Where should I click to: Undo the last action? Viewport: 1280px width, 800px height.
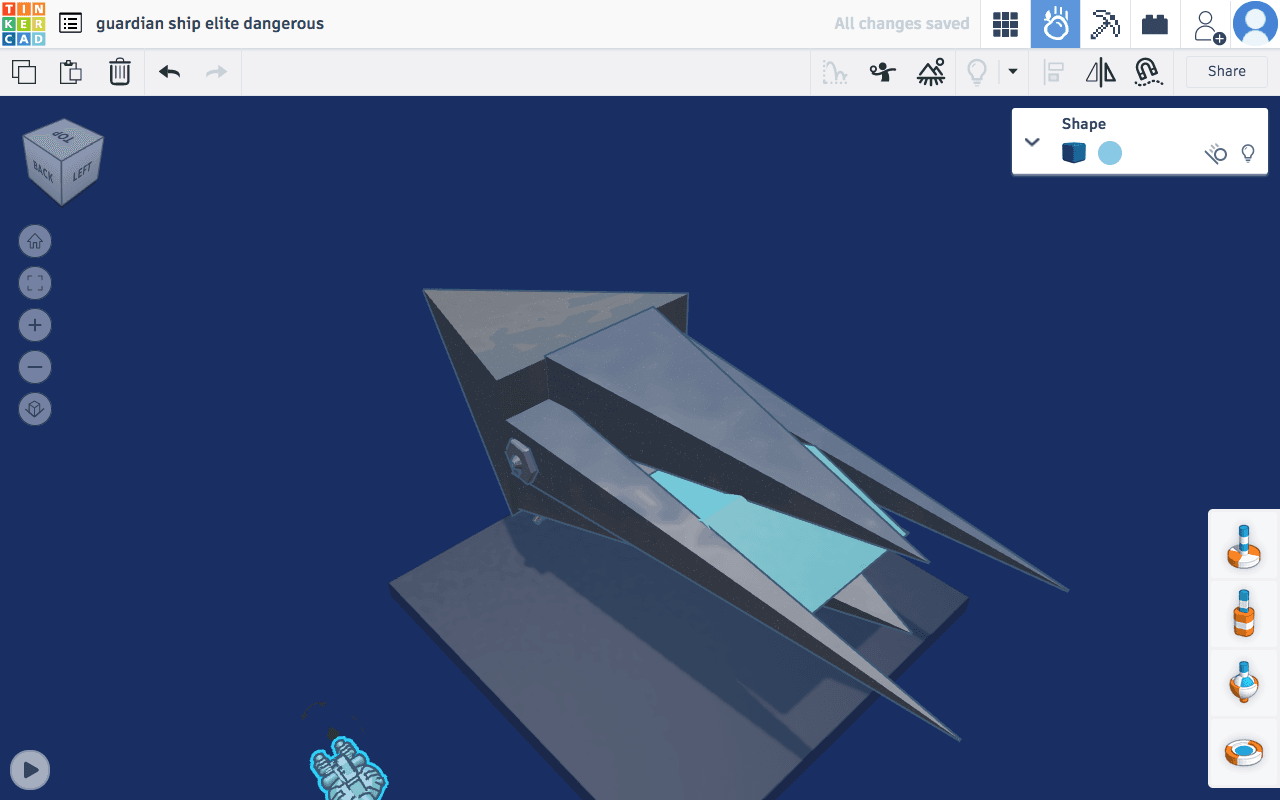tap(170, 72)
